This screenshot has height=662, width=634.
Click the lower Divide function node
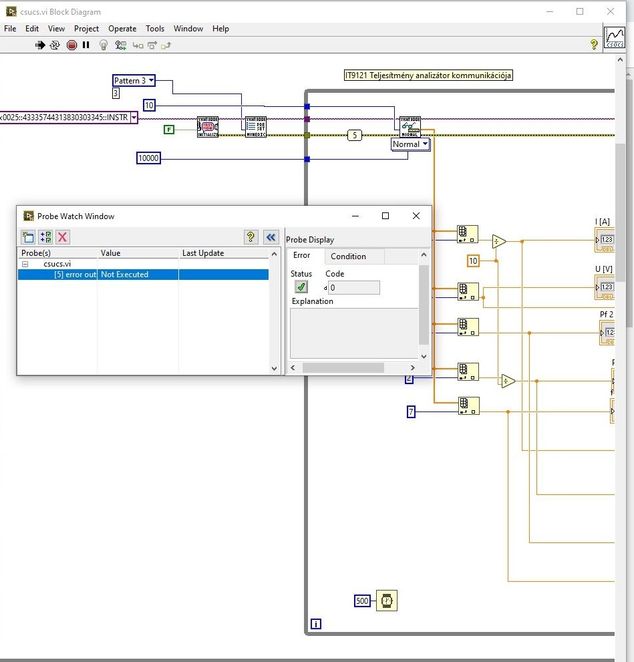point(508,381)
